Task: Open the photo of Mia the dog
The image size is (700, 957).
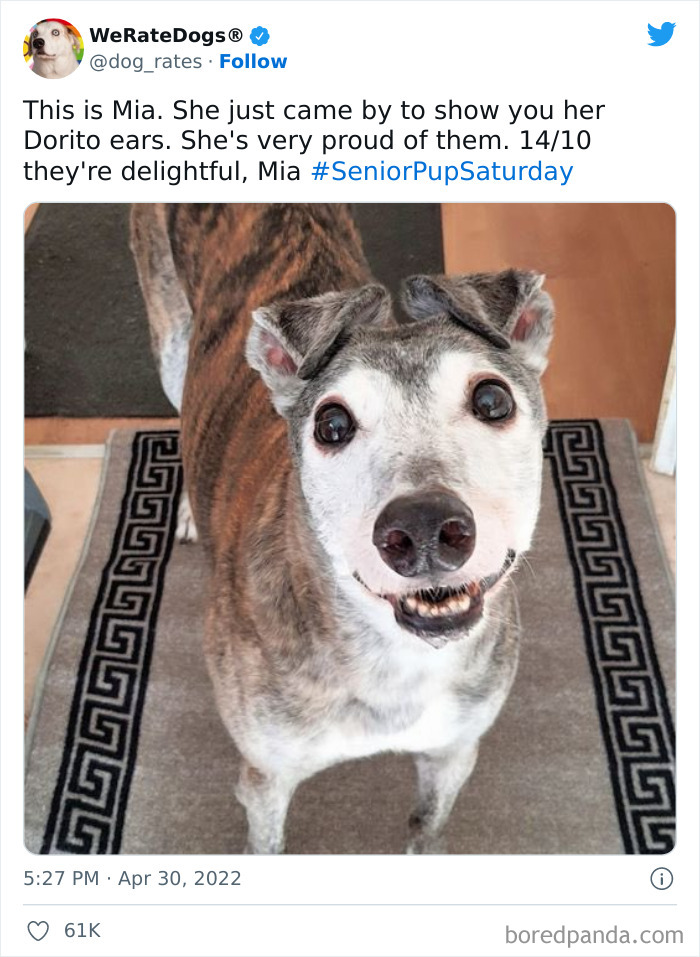Action: (x=350, y=529)
